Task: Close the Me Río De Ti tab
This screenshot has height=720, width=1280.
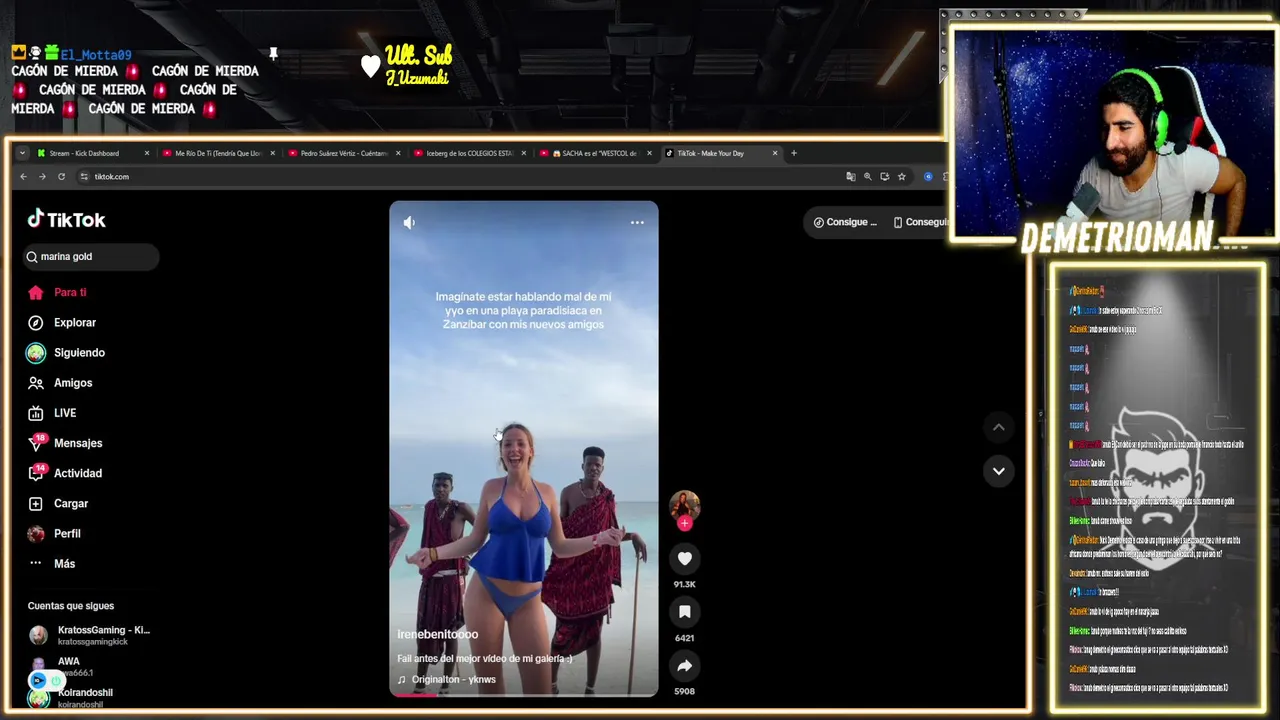Action: pyautogui.click(x=272, y=153)
